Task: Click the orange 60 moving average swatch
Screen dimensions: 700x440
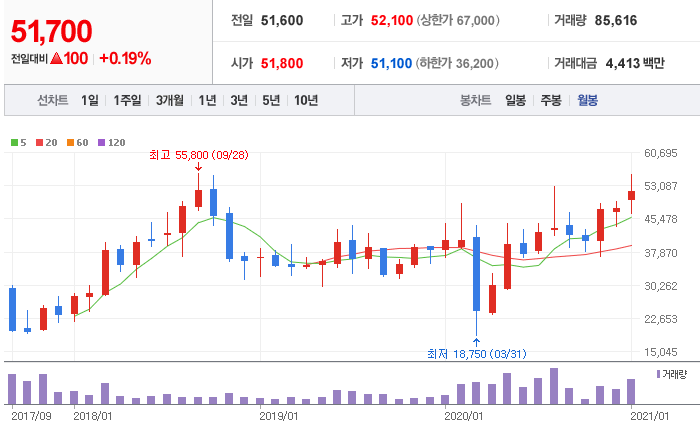Action: click(71, 143)
